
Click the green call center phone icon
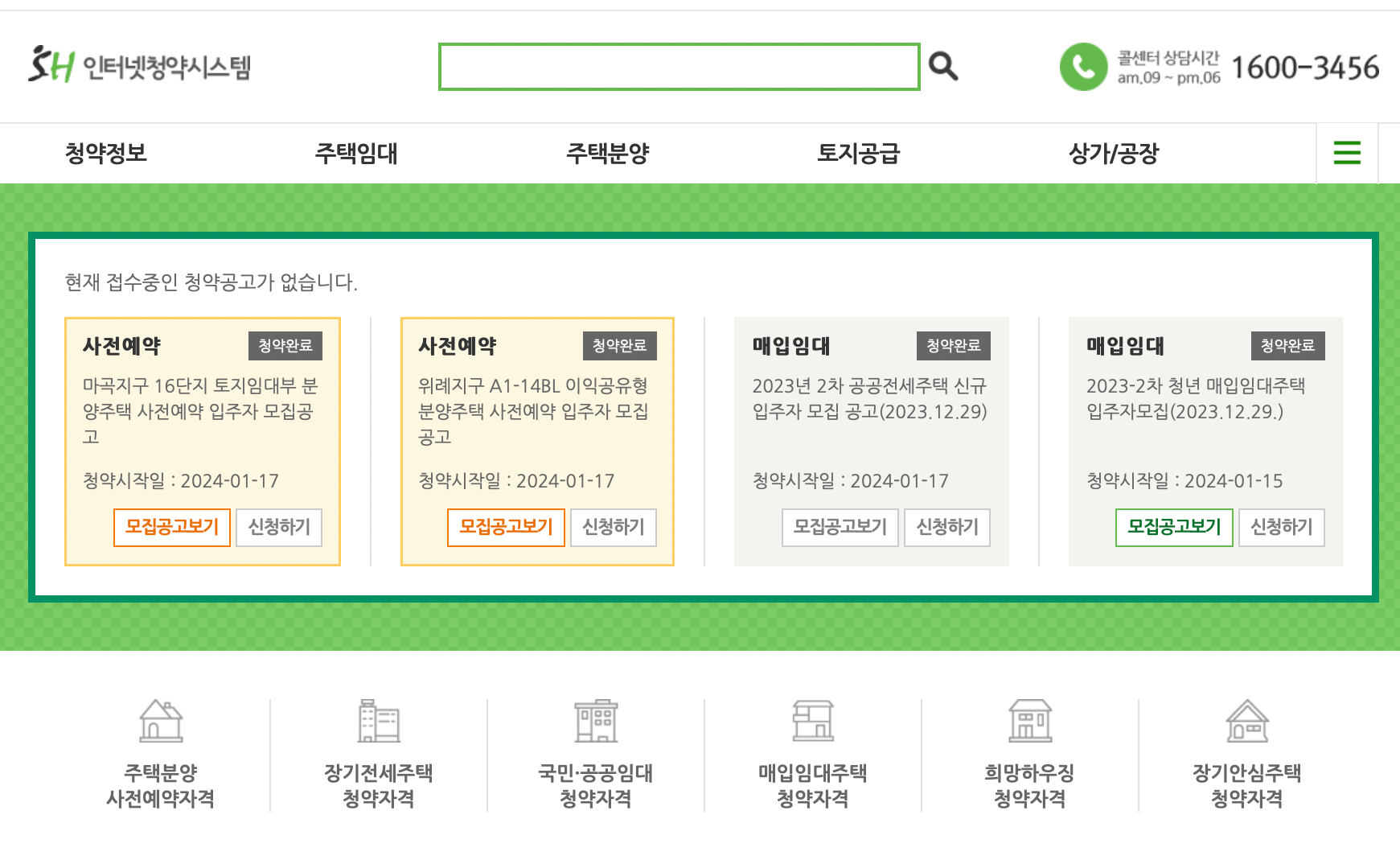(x=1084, y=68)
